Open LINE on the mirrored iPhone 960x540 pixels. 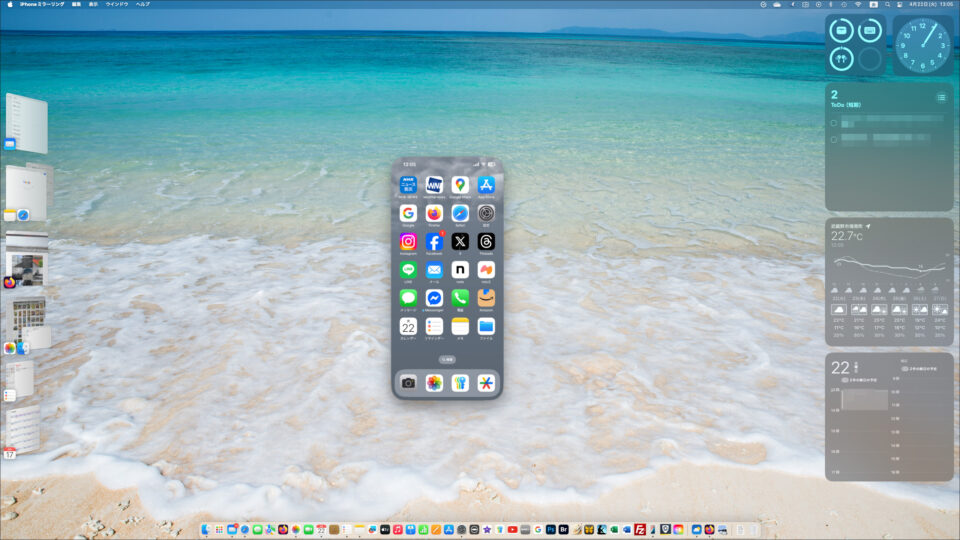click(x=408, y=270)
